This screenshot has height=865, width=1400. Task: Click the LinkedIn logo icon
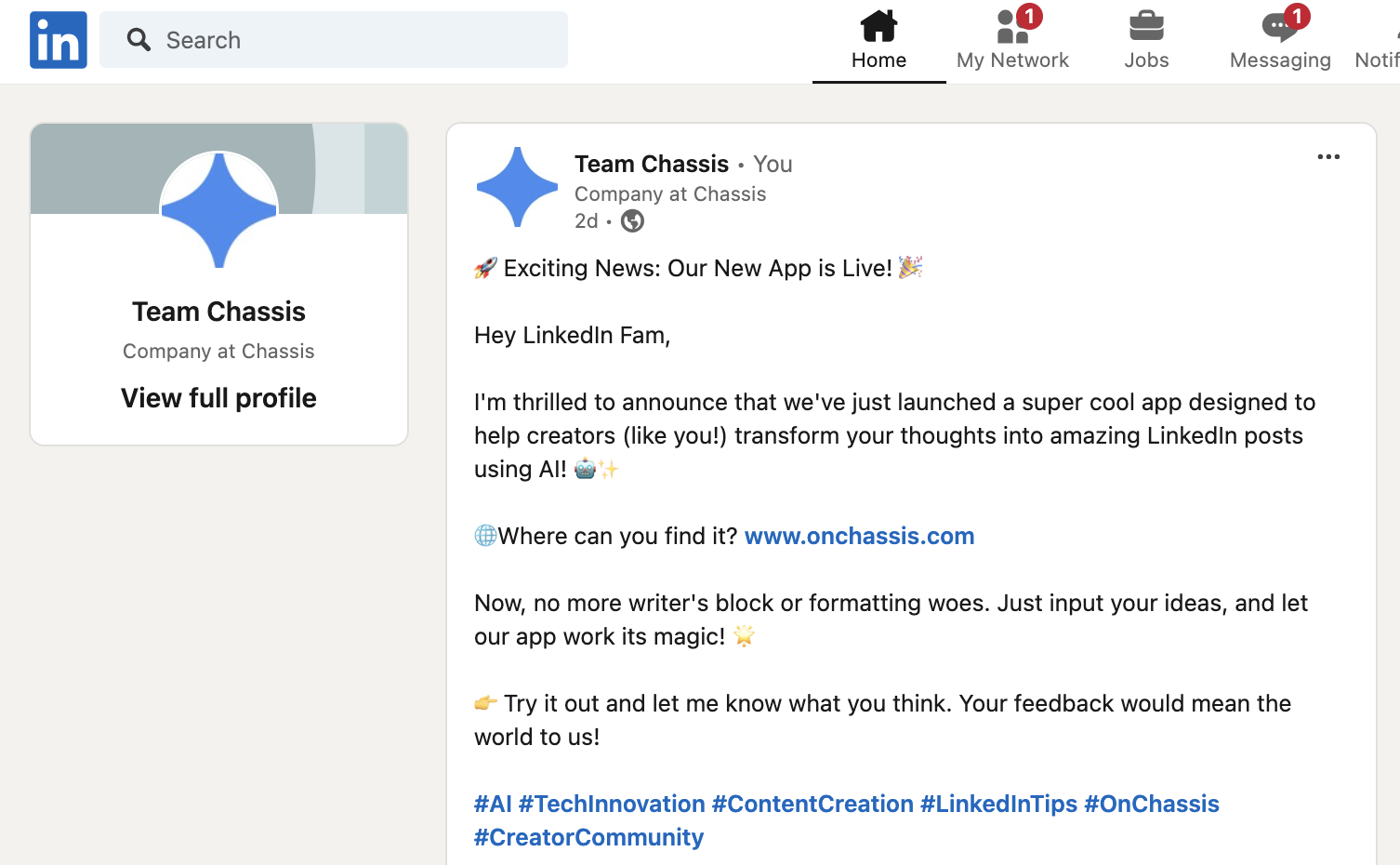tap(59, 40)
